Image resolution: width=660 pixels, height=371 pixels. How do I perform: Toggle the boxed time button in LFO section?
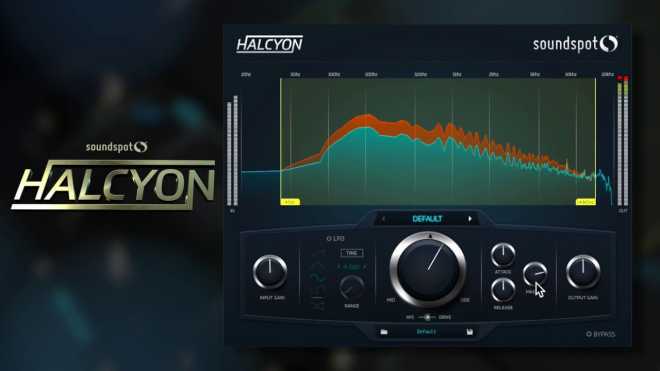[352, 253]
